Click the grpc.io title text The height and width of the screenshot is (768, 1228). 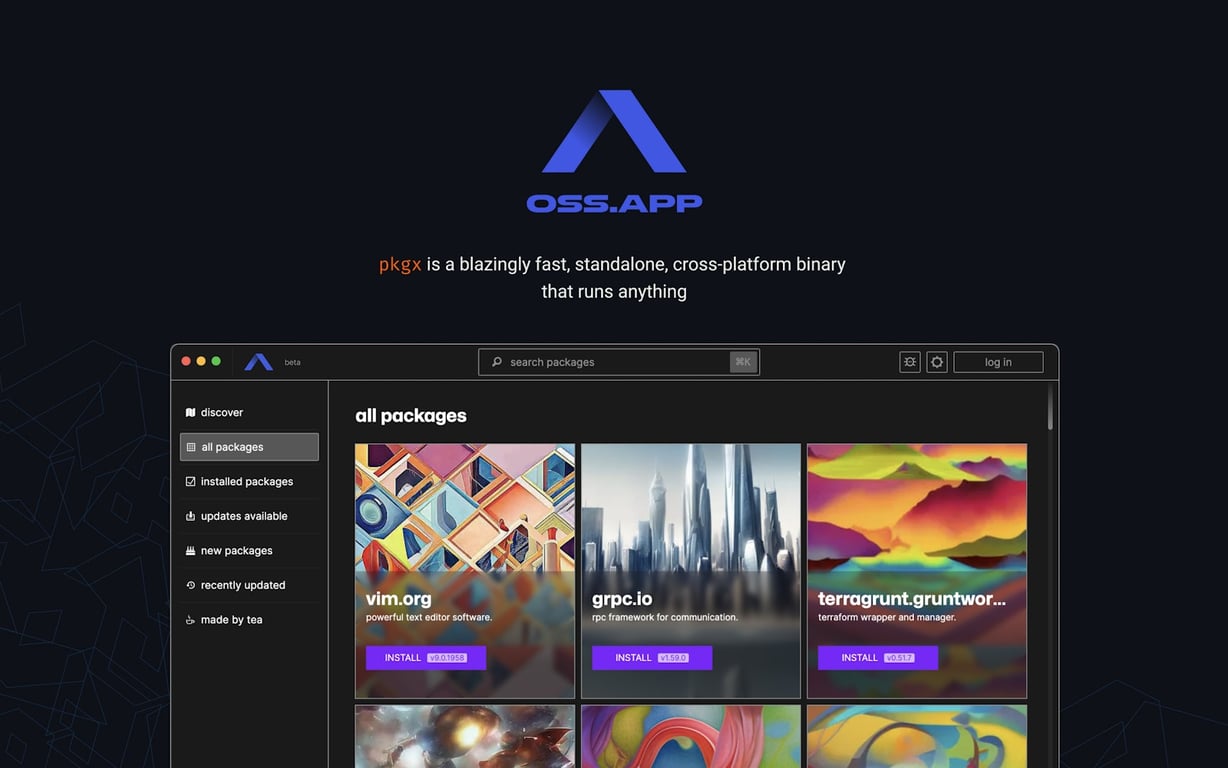point(622,599)
